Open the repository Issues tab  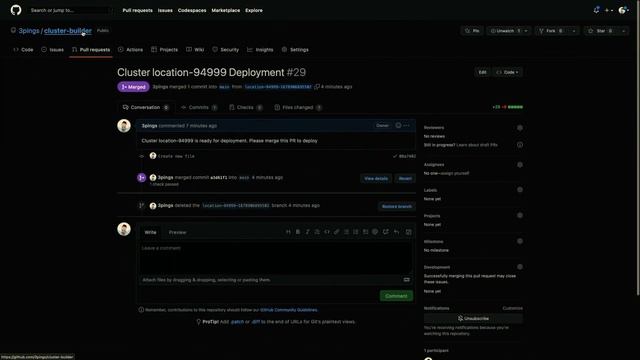[x=53, y=50]
